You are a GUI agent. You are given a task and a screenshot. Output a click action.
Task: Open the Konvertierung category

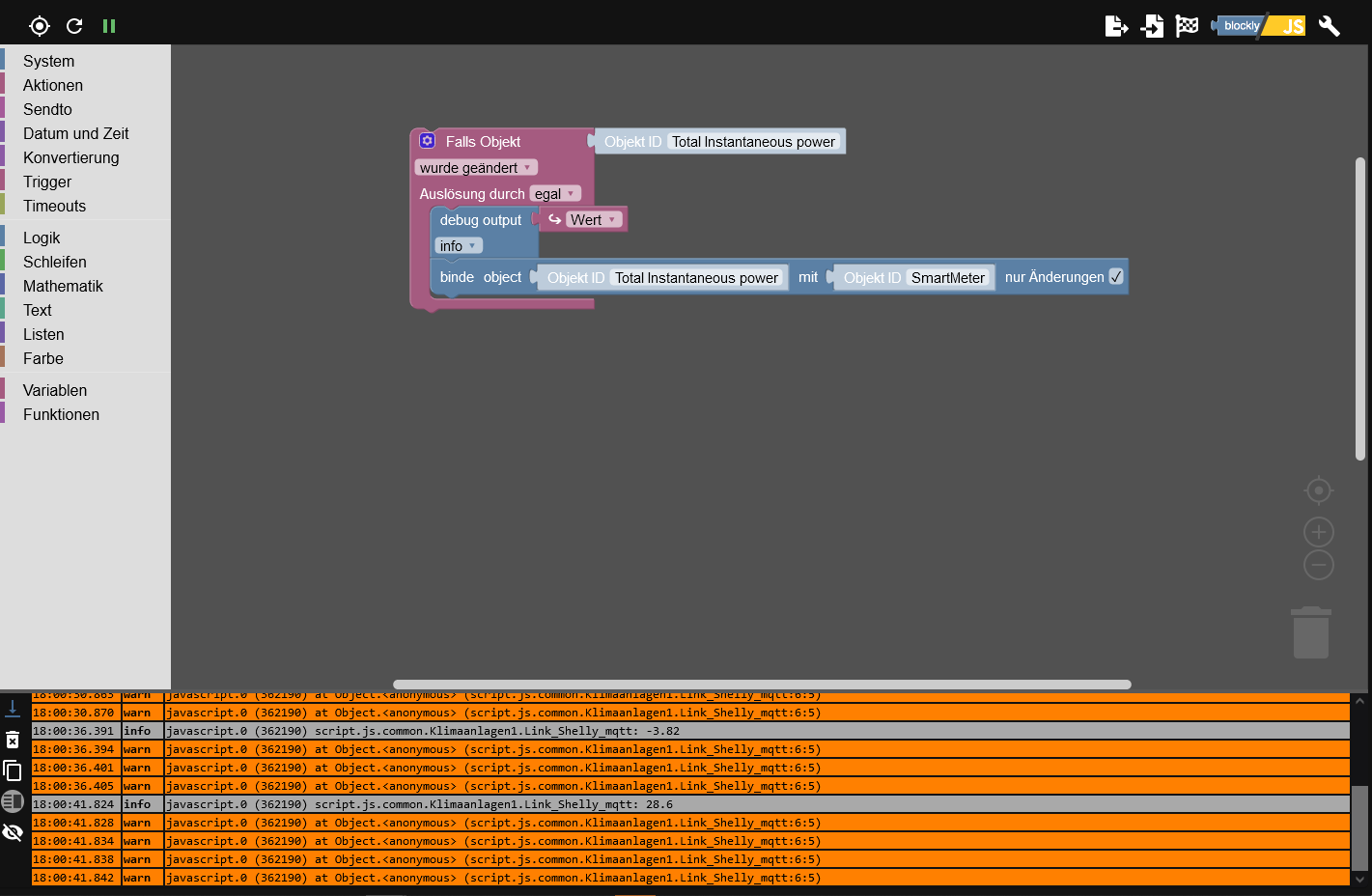pos(85,157)
